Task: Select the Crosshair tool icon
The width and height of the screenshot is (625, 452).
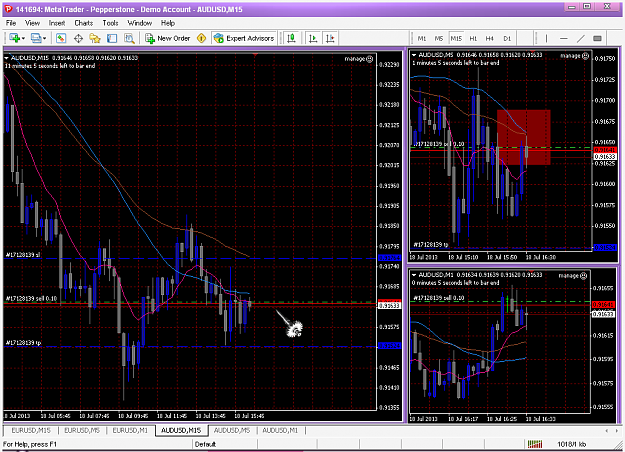Action: 78,38
